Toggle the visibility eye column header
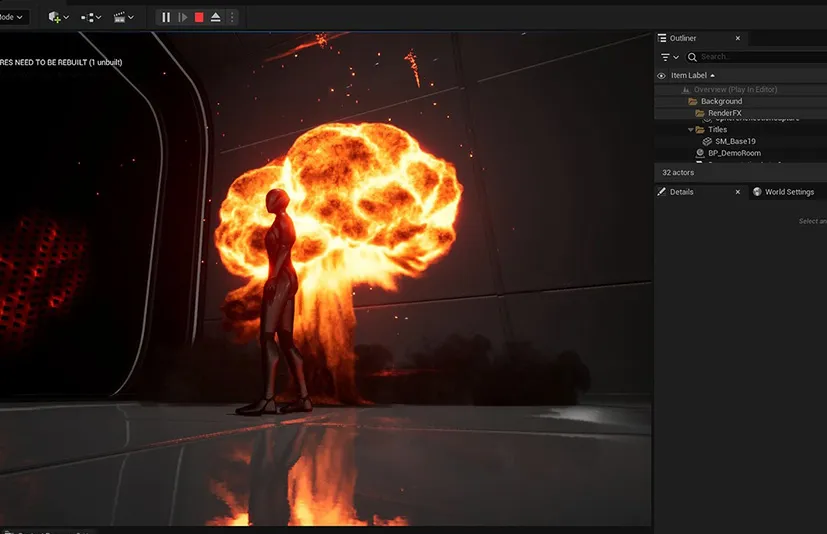Viewport: 827px width, 534px height. [661, 75]
